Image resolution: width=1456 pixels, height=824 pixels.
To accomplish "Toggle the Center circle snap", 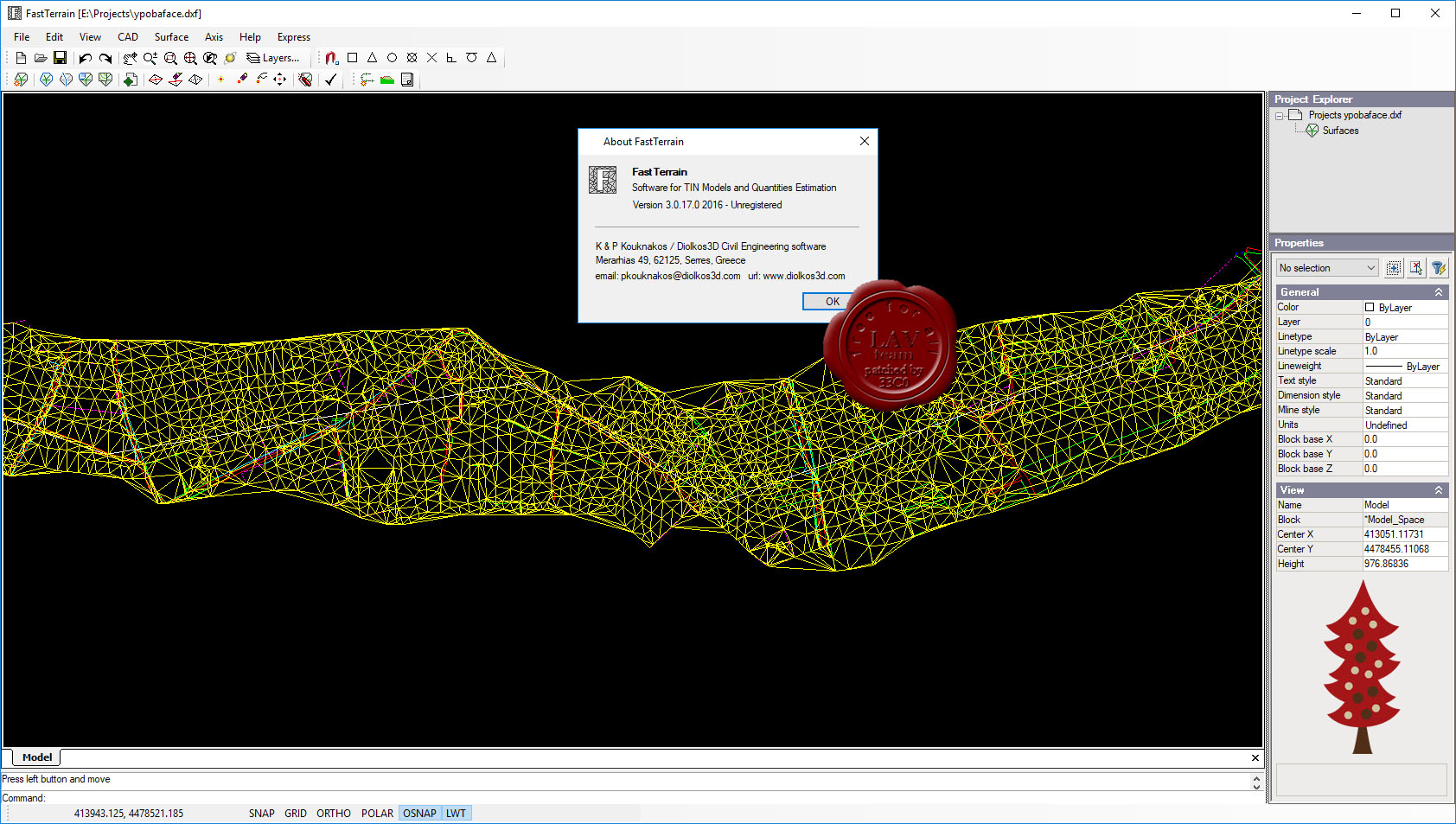I will tap(392, 58).
